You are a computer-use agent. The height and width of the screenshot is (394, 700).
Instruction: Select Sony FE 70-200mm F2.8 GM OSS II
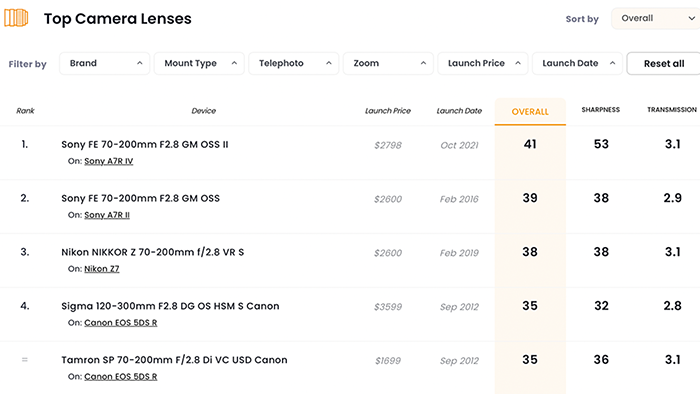pyautogui.click(x=145, y=145)
